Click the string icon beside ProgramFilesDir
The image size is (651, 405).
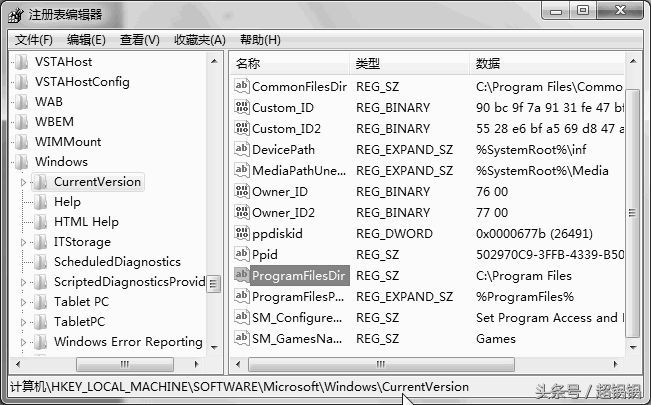pos(242,275)
